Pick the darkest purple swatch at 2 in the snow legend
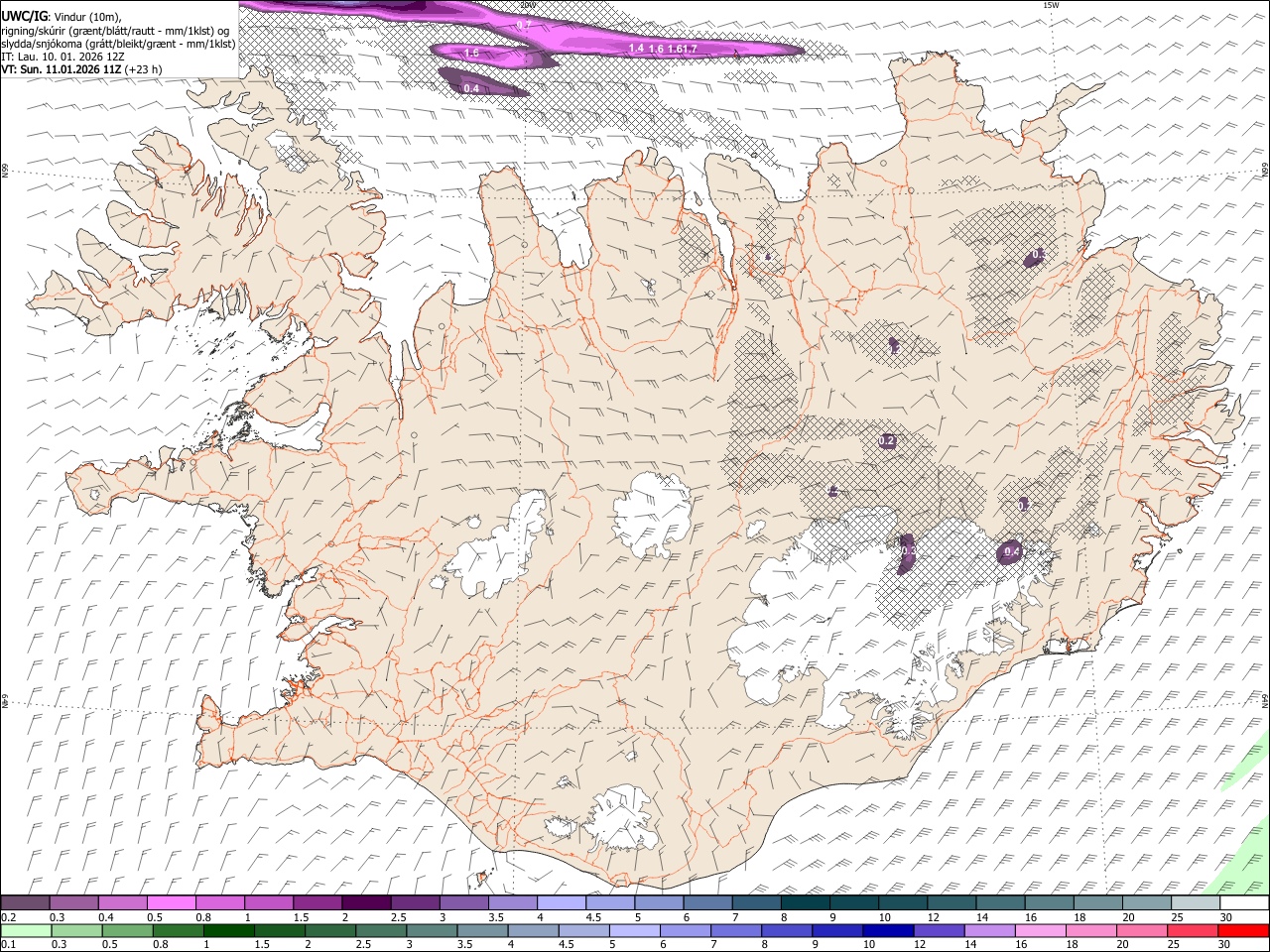1270x952 pixels. pyautogui.click(x=365, y=903)
